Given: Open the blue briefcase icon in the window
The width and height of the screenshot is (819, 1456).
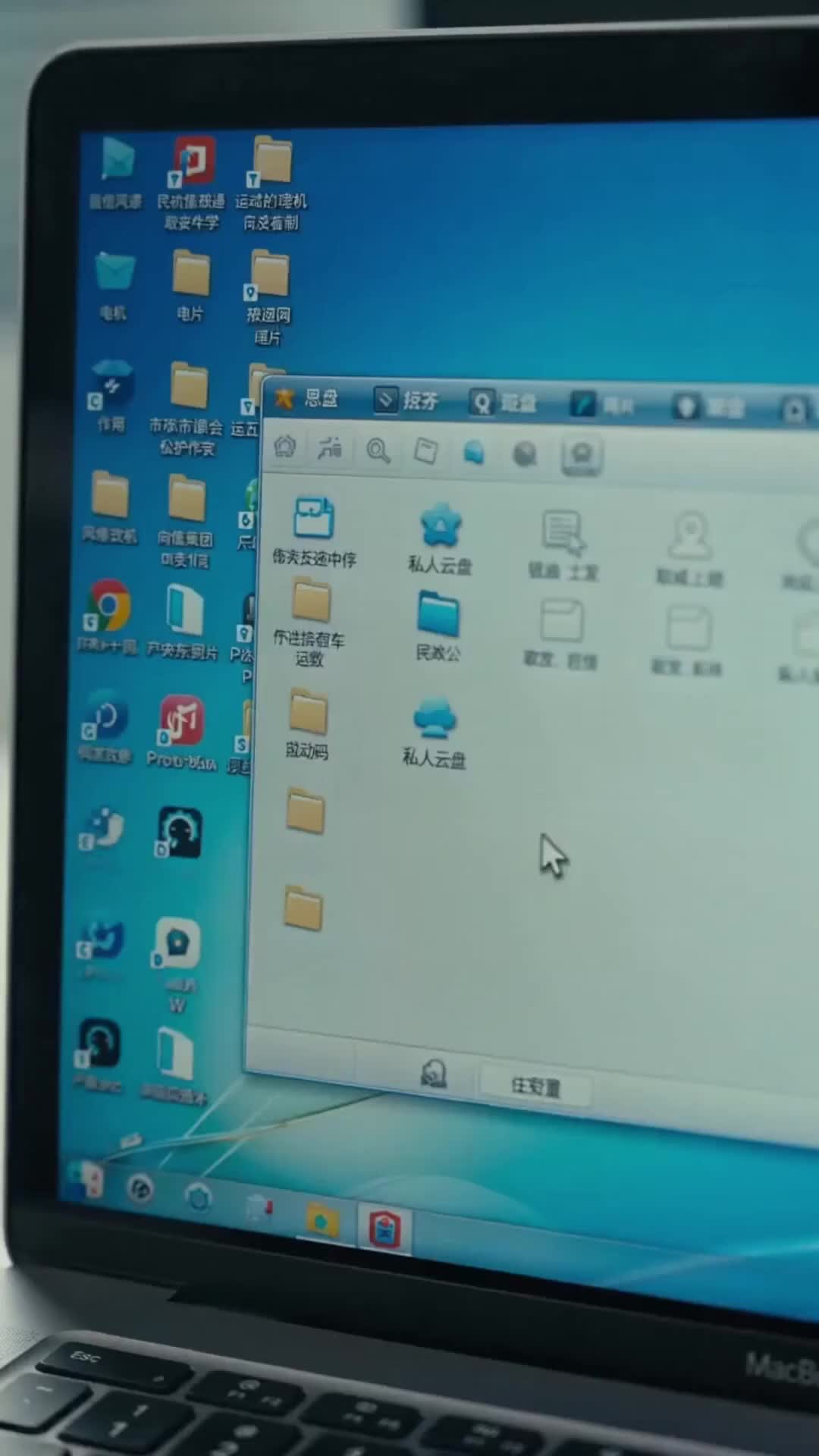Looking at the screenshot, I should [314, 518].
